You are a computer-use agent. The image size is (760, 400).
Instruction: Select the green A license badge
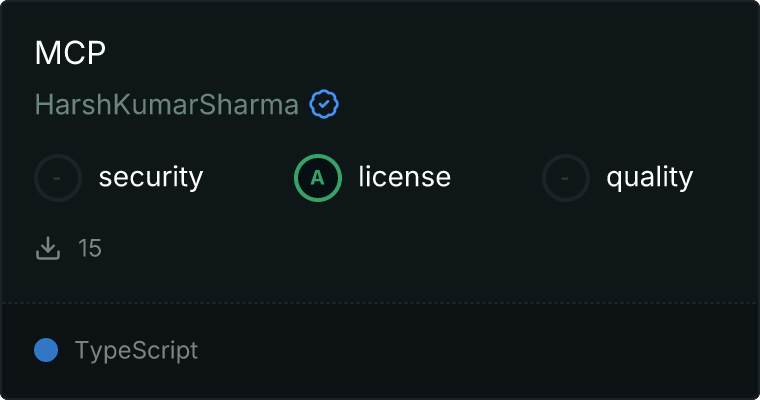point(317,178)
